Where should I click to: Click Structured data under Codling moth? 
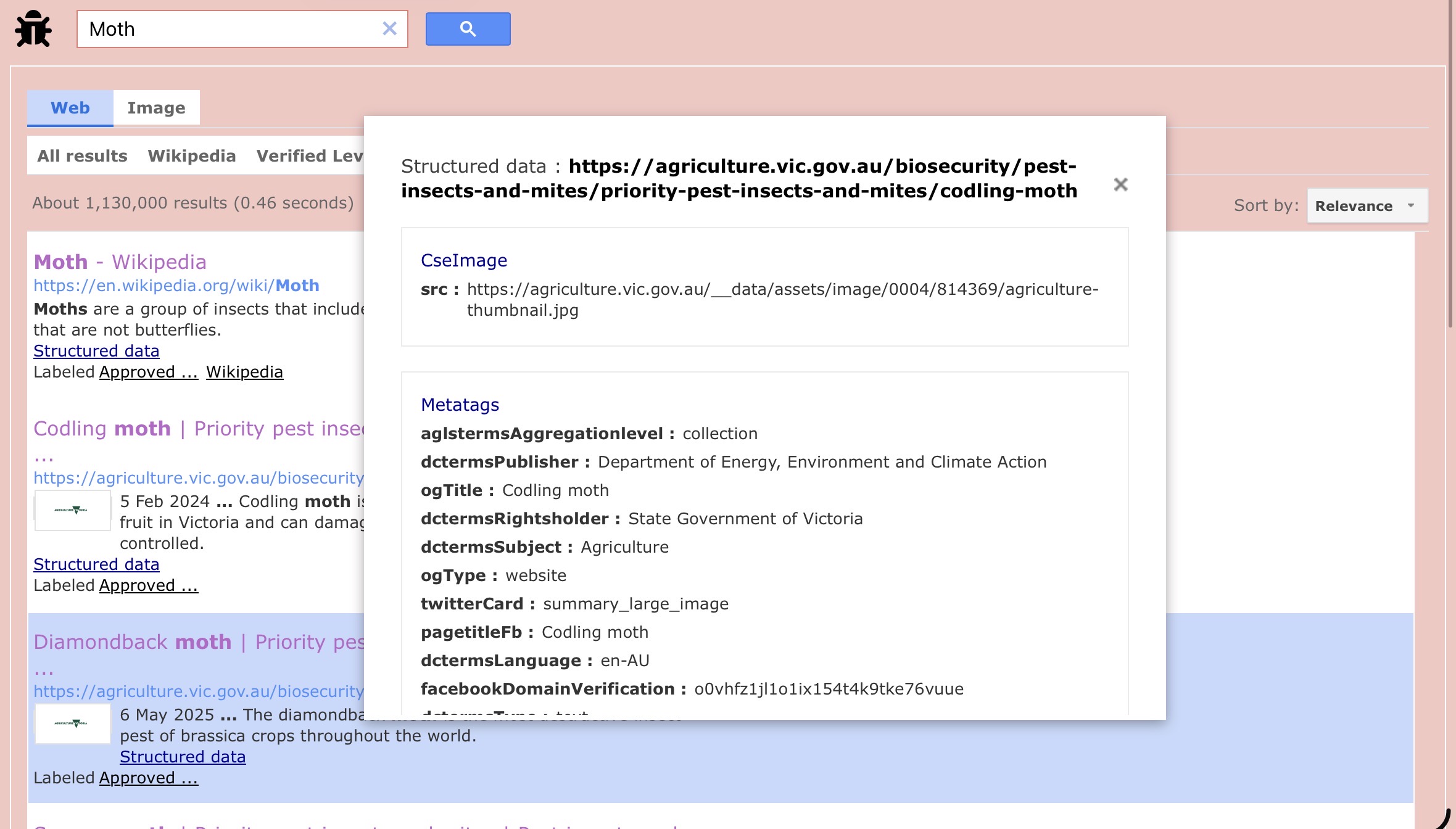tap(96, 564)
